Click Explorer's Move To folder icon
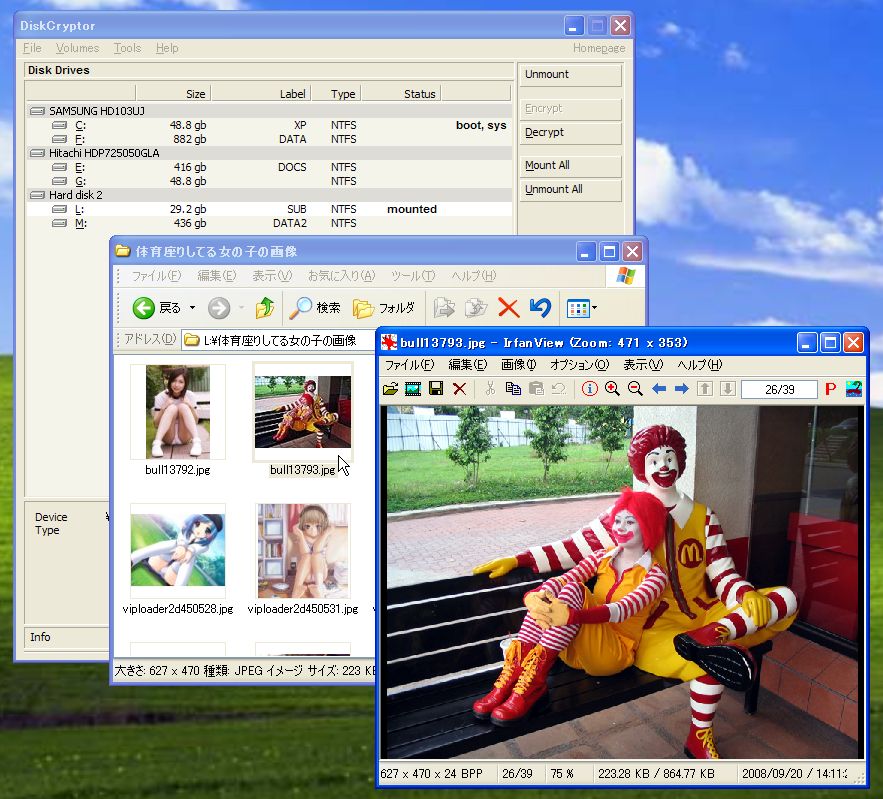Viewport: 883px width, 799px height. pos(444,308)
